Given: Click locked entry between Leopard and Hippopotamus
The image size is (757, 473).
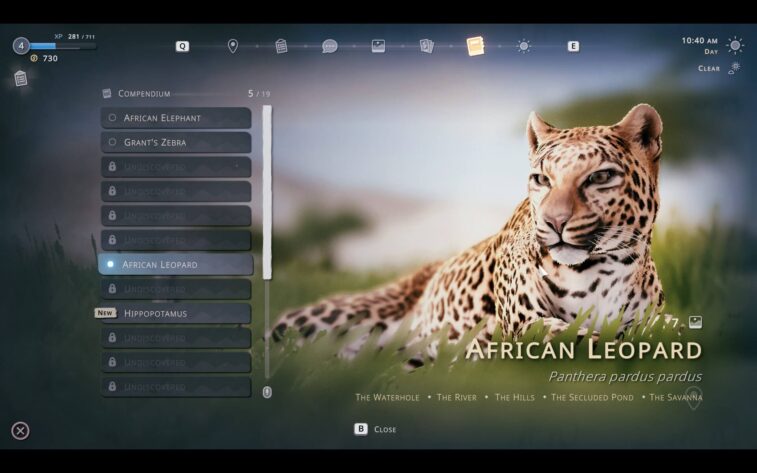Looking at the screenshot, I should coord(176,289).
